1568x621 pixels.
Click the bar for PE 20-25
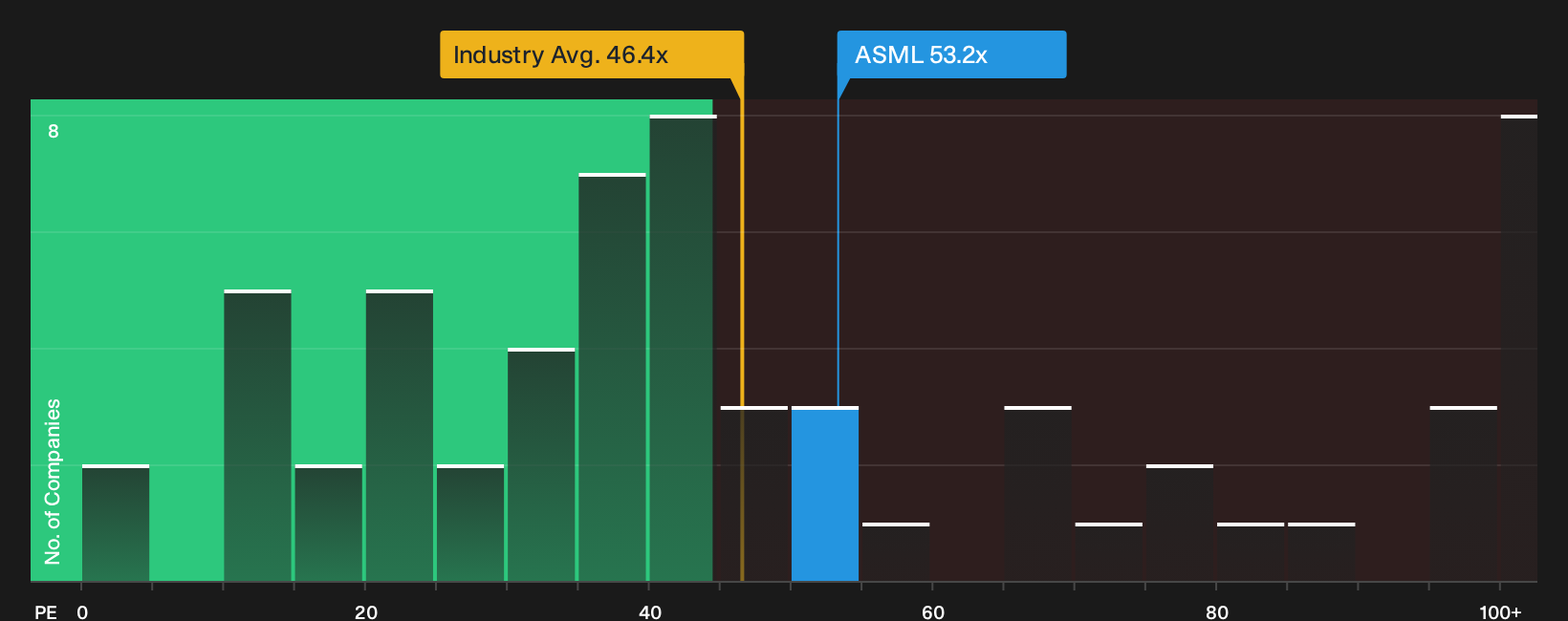tap(400, 436)
